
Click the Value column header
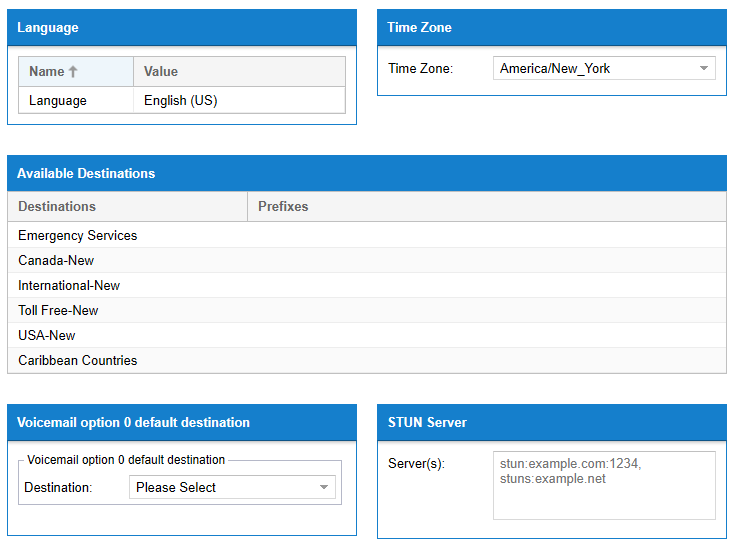click(161, 72)
